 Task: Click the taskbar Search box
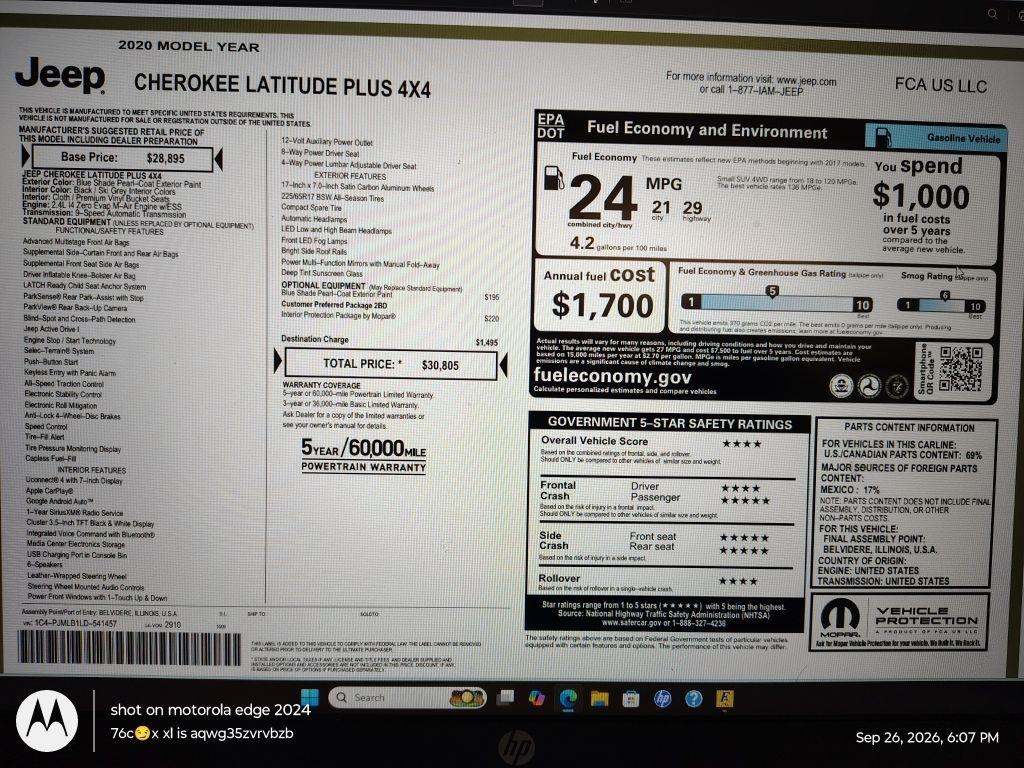[408, 697]
